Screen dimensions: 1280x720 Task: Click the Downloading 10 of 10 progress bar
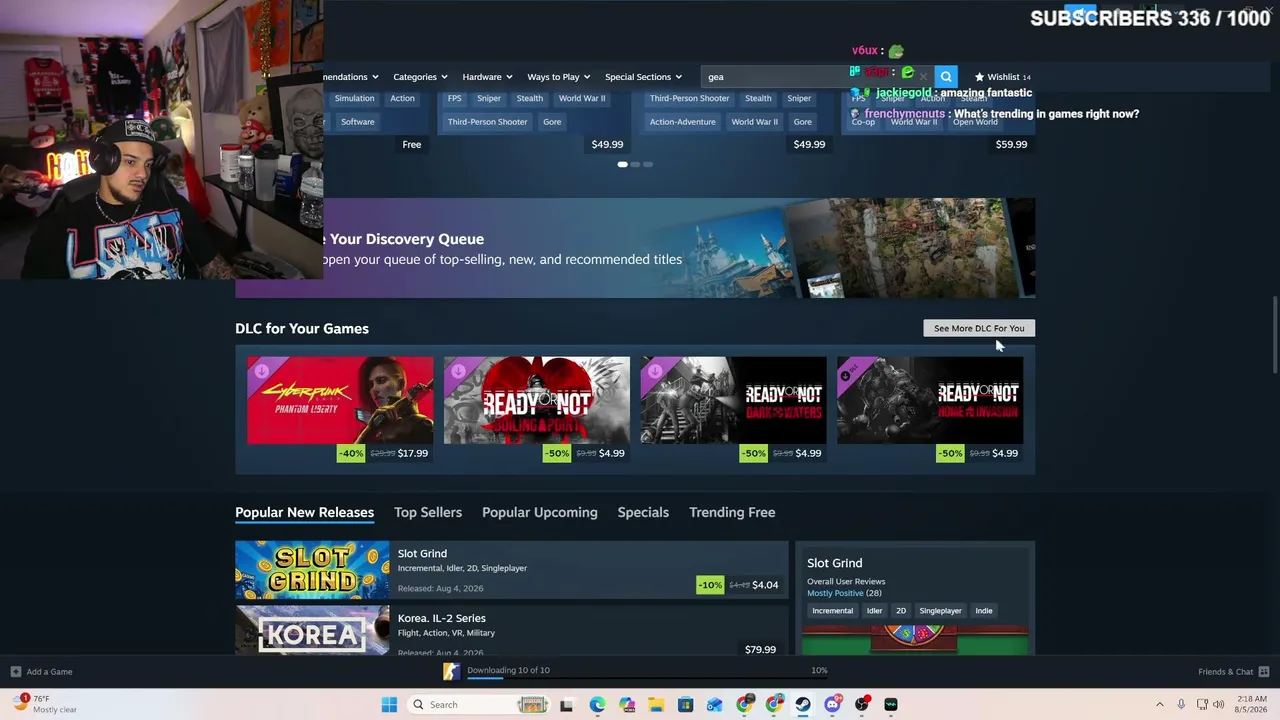coord(648,677)
